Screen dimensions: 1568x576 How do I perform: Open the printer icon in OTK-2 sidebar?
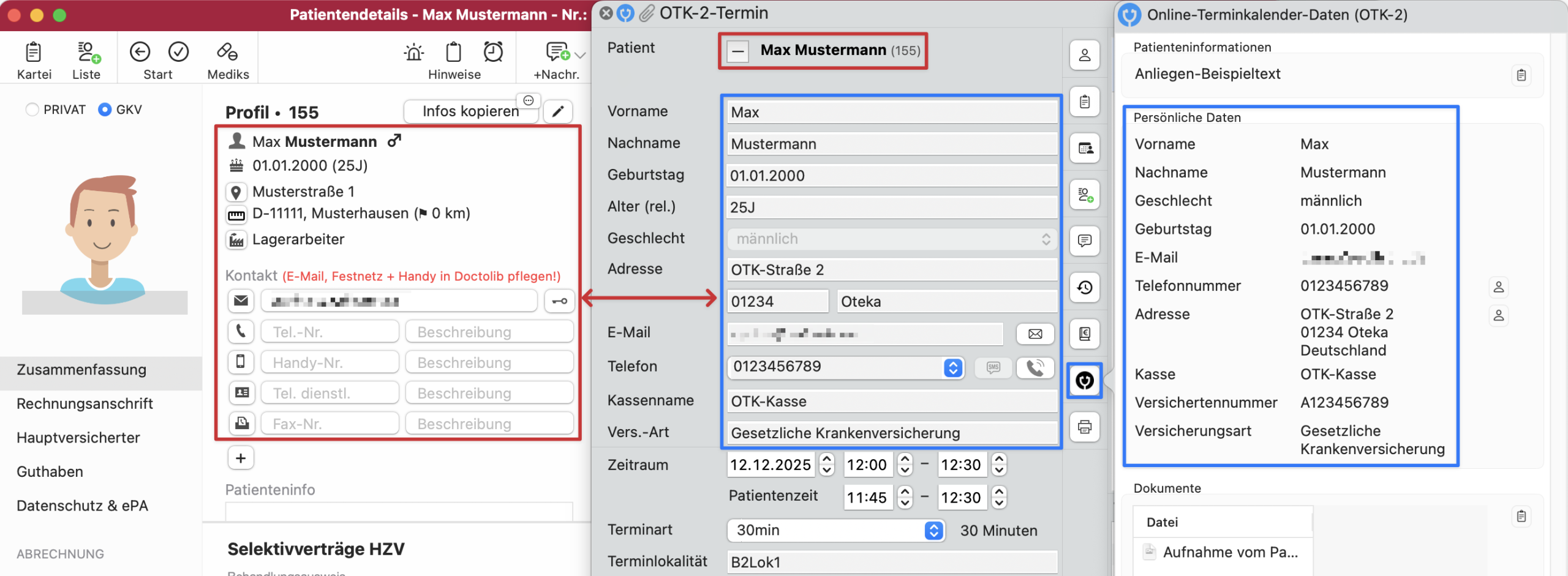1084,427
